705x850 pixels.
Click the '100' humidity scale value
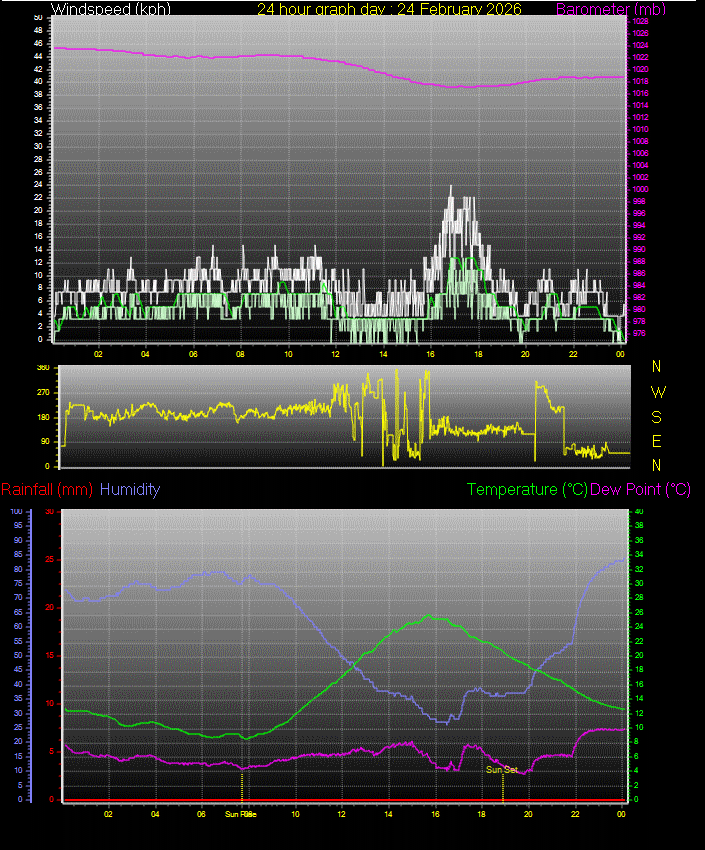coord(16,511)
